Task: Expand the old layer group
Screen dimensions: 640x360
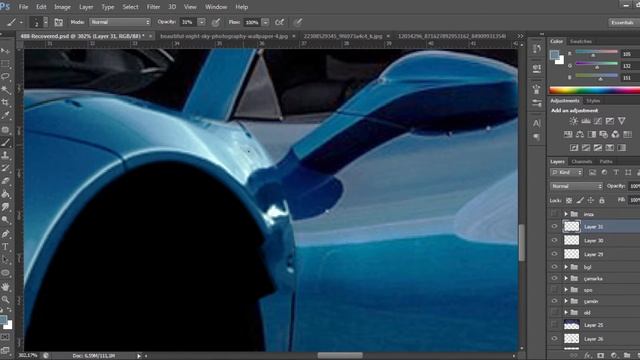Action: pos(566,312)
